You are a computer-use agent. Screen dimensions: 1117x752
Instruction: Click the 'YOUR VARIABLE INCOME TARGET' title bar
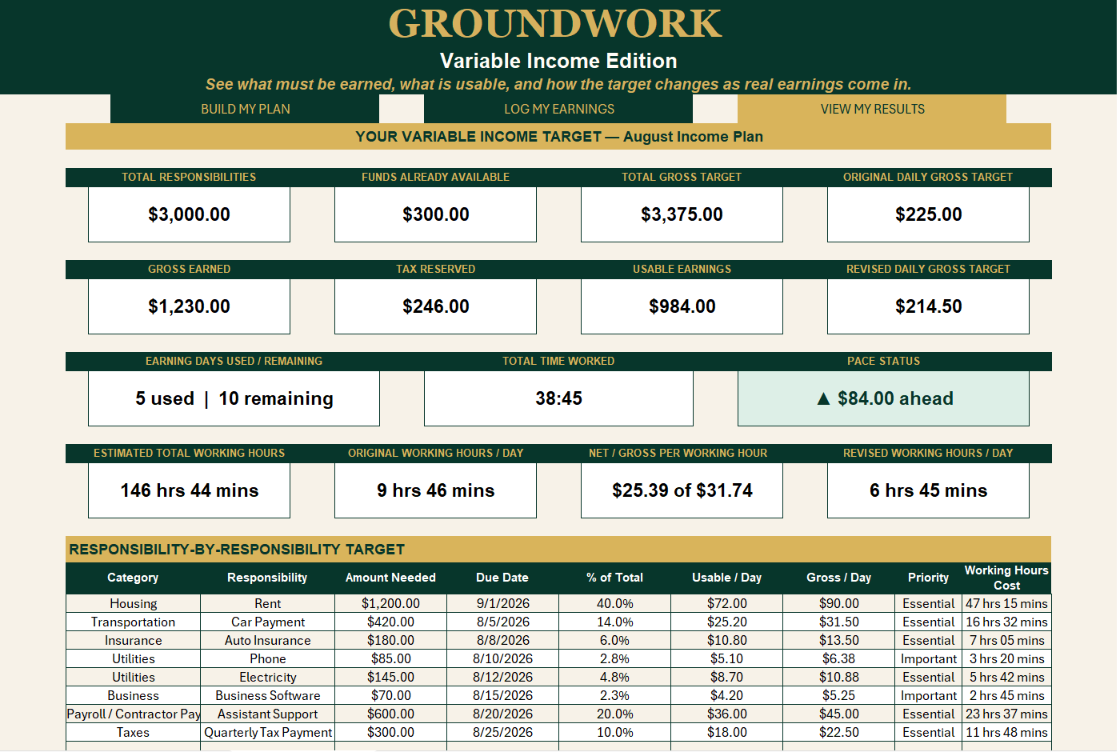(x=558, y=137)
